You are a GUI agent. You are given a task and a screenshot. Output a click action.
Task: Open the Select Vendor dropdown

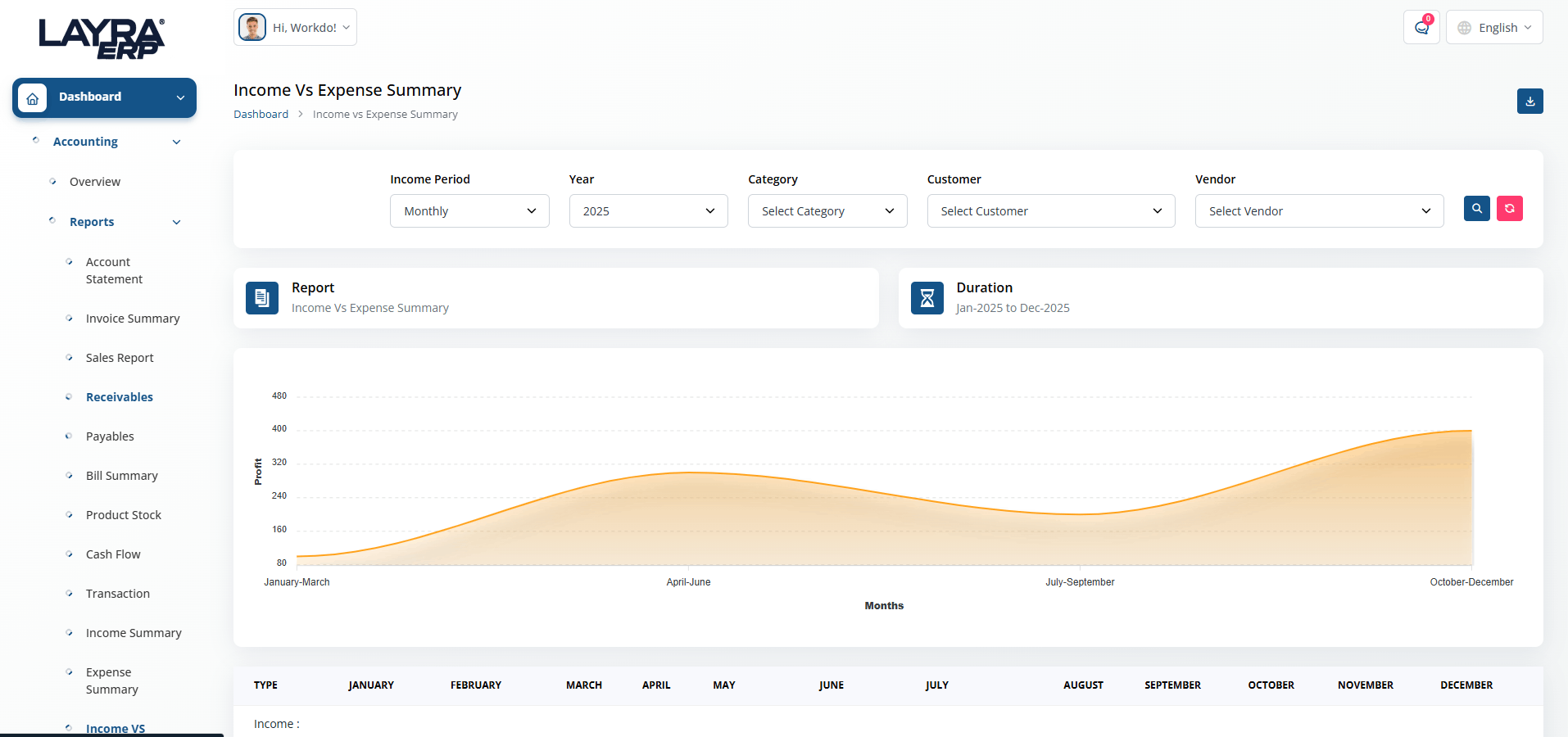click(x=1319, y=211)
